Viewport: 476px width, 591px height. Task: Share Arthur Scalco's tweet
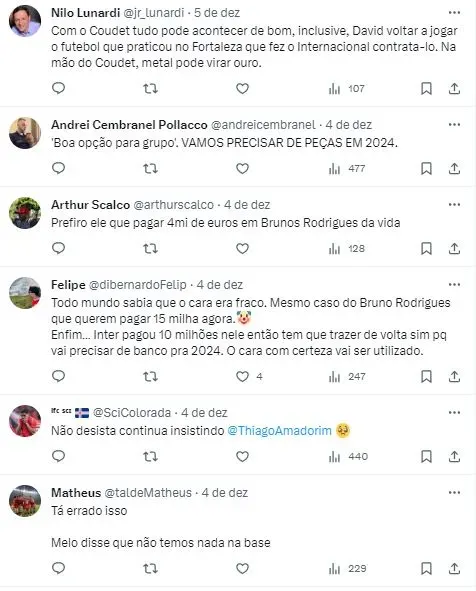pyautogui.click(x=455, y=248)
